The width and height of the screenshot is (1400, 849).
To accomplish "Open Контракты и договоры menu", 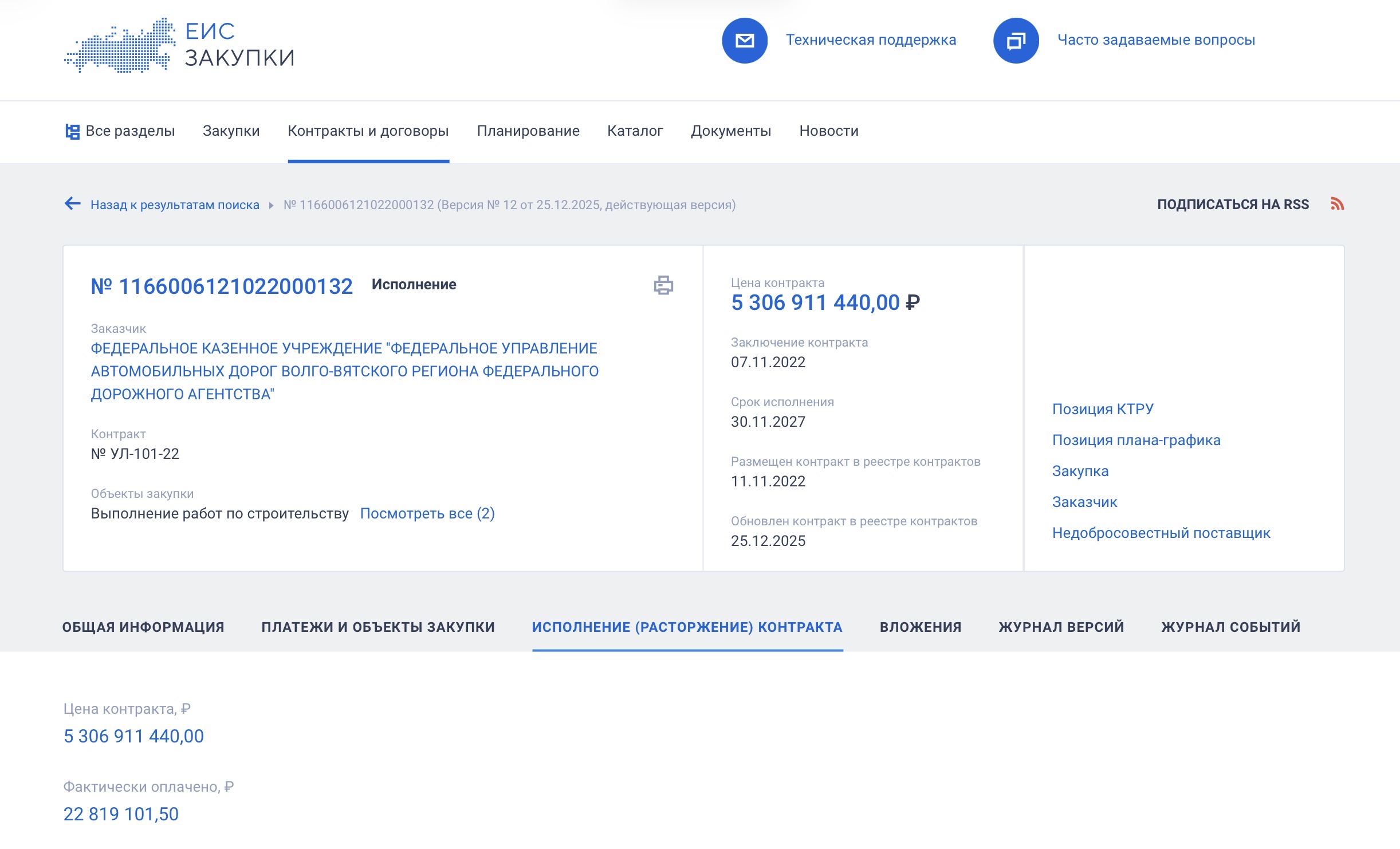I will coord(368,131).
